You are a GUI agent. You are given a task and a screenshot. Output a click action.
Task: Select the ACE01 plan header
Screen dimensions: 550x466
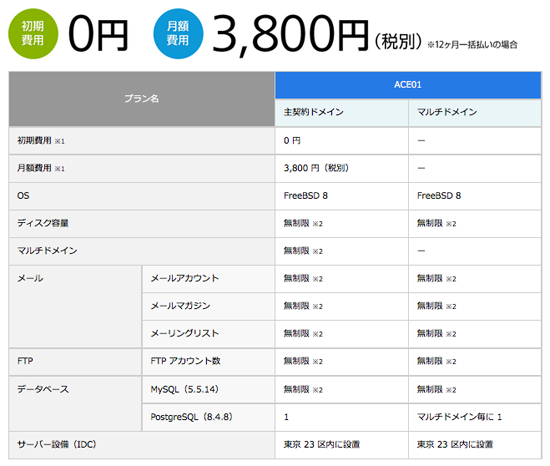pyautogui.click(x=408, y=85)
